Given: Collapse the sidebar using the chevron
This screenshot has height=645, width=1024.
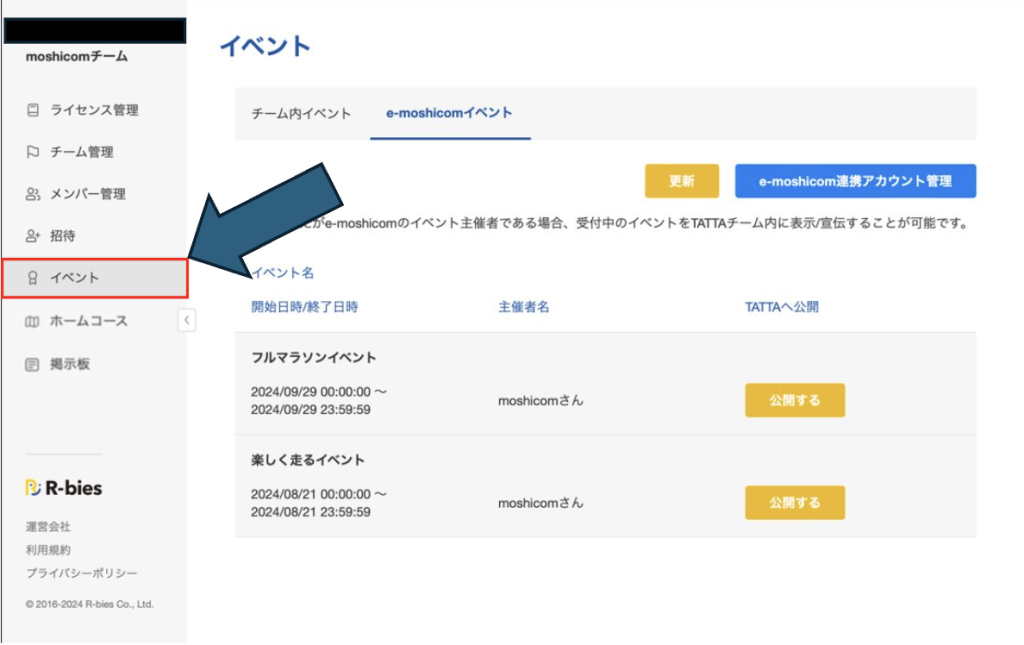Looking at the screenshot, I should (x=186, y=320).
